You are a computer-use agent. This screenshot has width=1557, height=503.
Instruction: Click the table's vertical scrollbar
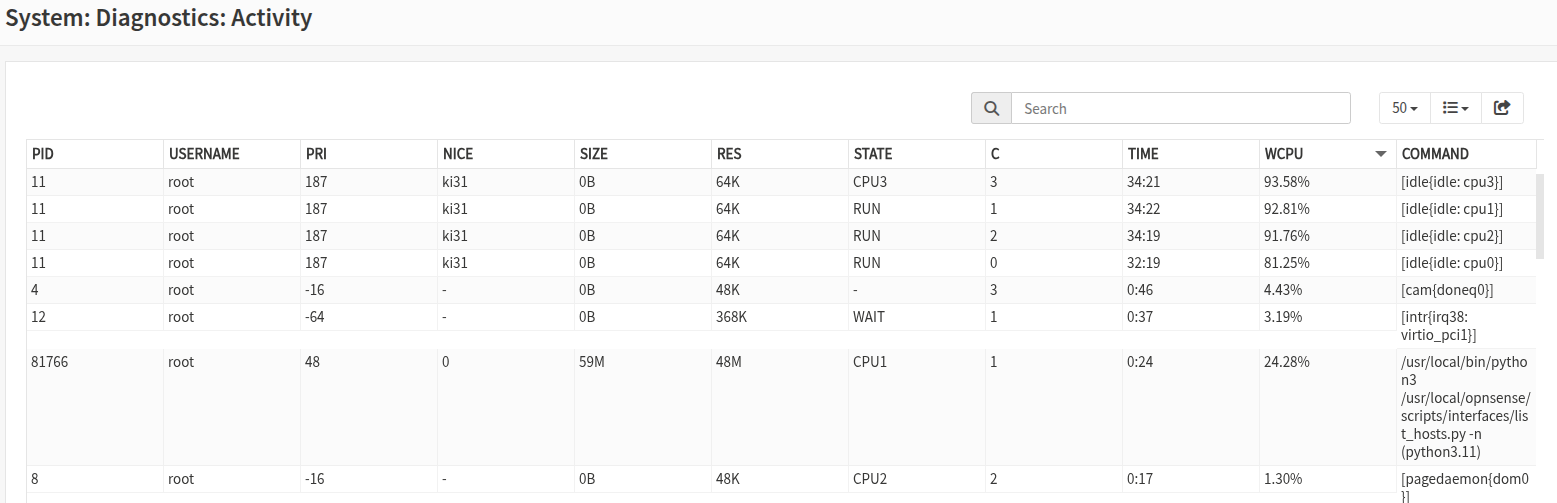pos(1540,213)
